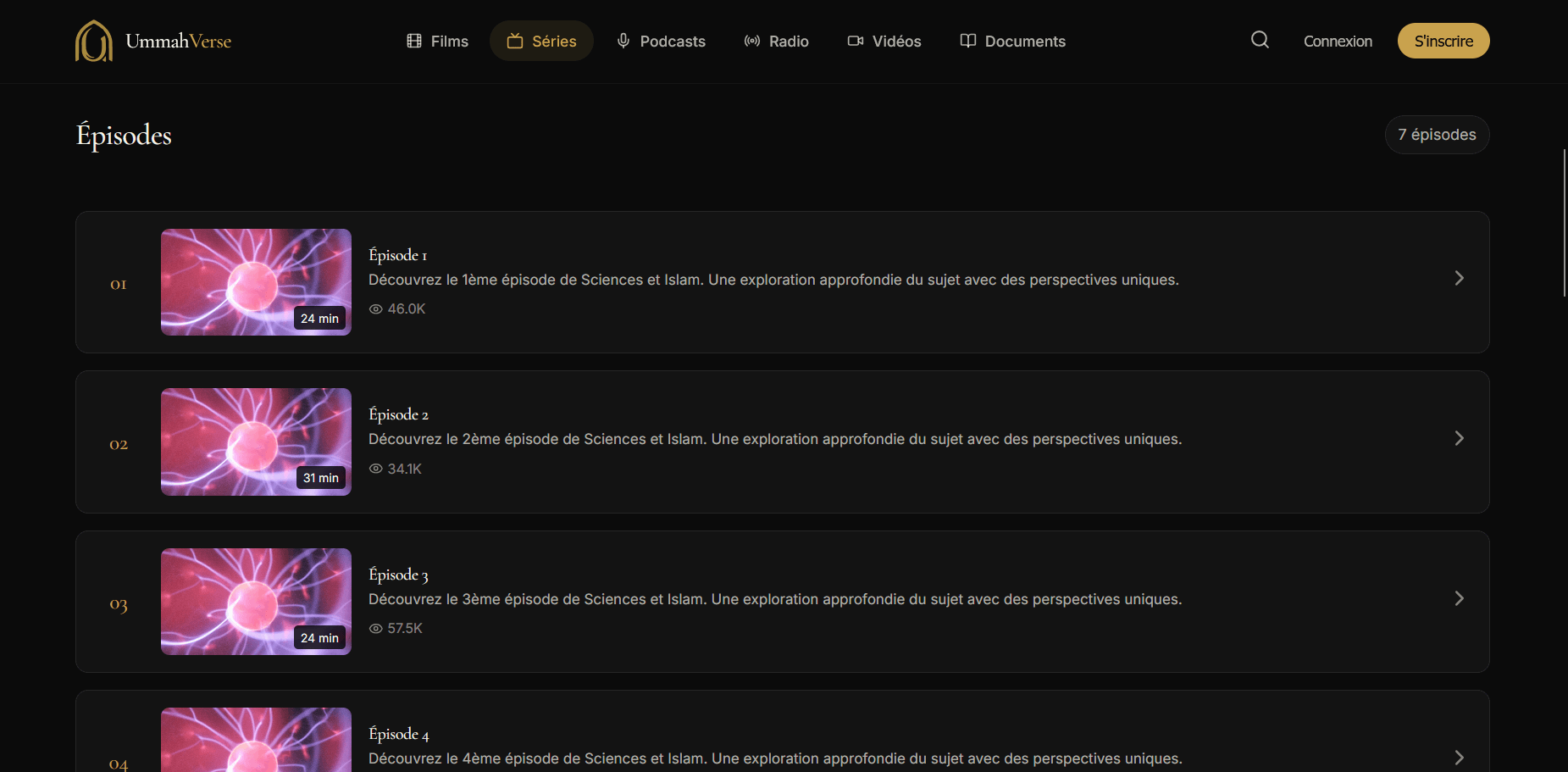Click the Radio broadcast icon
Screen dimensions: 1568x772
coord(751,41)
